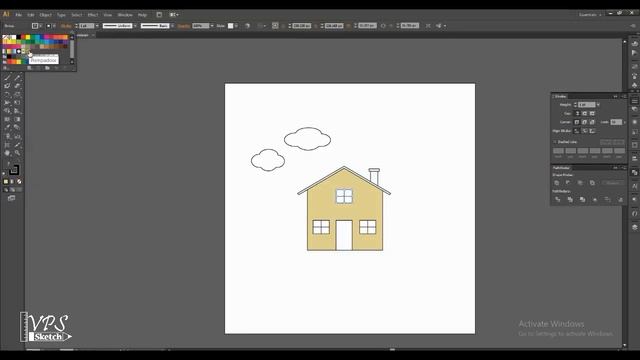Click Merge in Pathfinders row
The height and width of the screenshot is (360, 640).
(582, 199)
